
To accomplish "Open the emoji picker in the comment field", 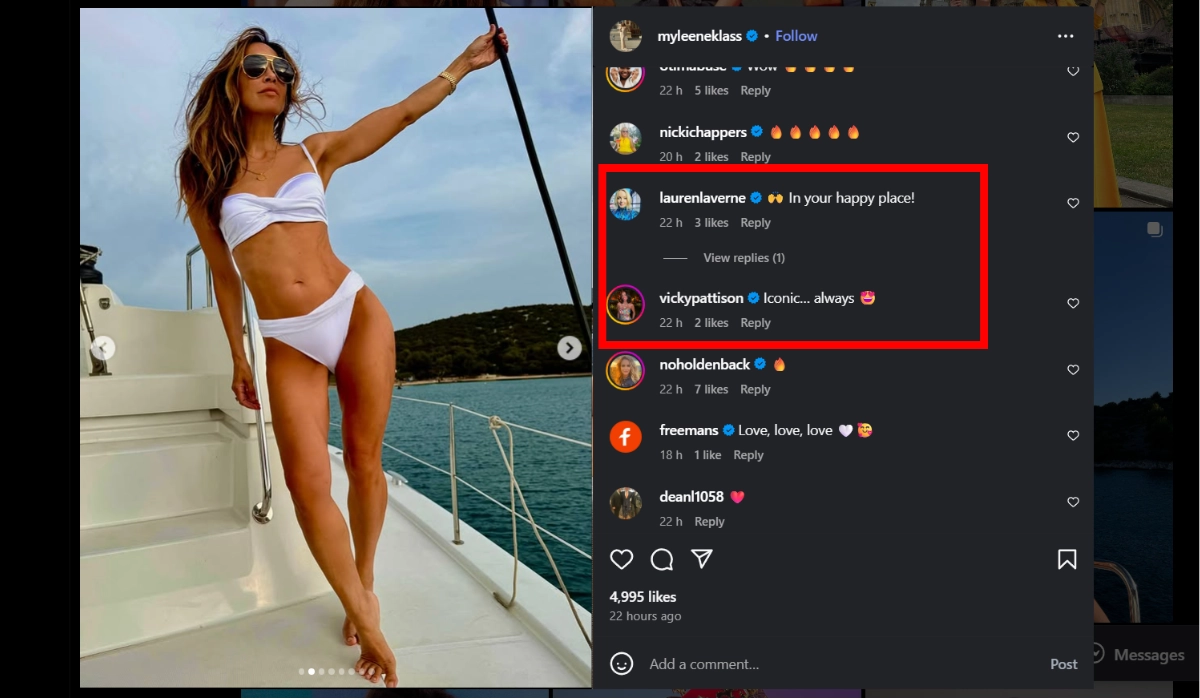I will (621, 663).
